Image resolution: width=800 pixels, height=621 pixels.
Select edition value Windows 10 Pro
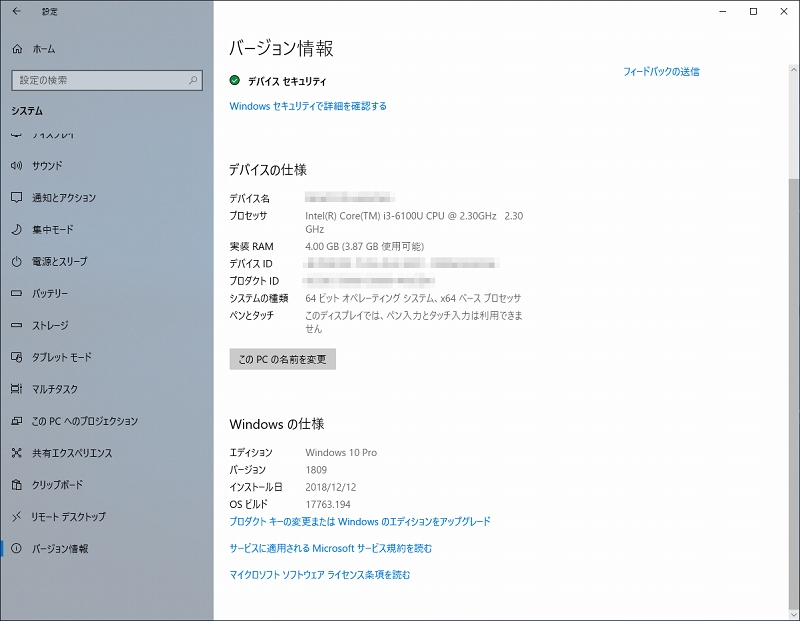(341, 453)
